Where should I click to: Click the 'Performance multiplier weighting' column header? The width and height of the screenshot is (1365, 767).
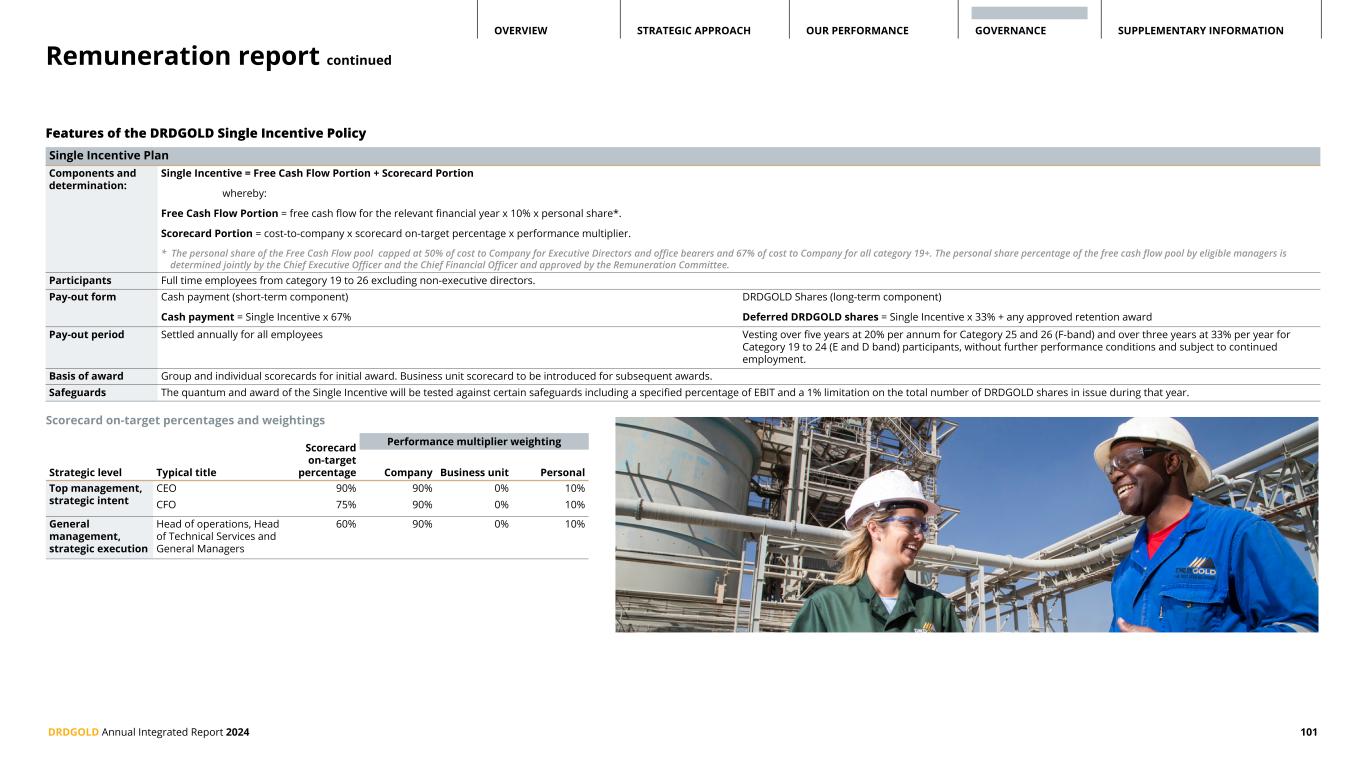(x=474, y=441)
